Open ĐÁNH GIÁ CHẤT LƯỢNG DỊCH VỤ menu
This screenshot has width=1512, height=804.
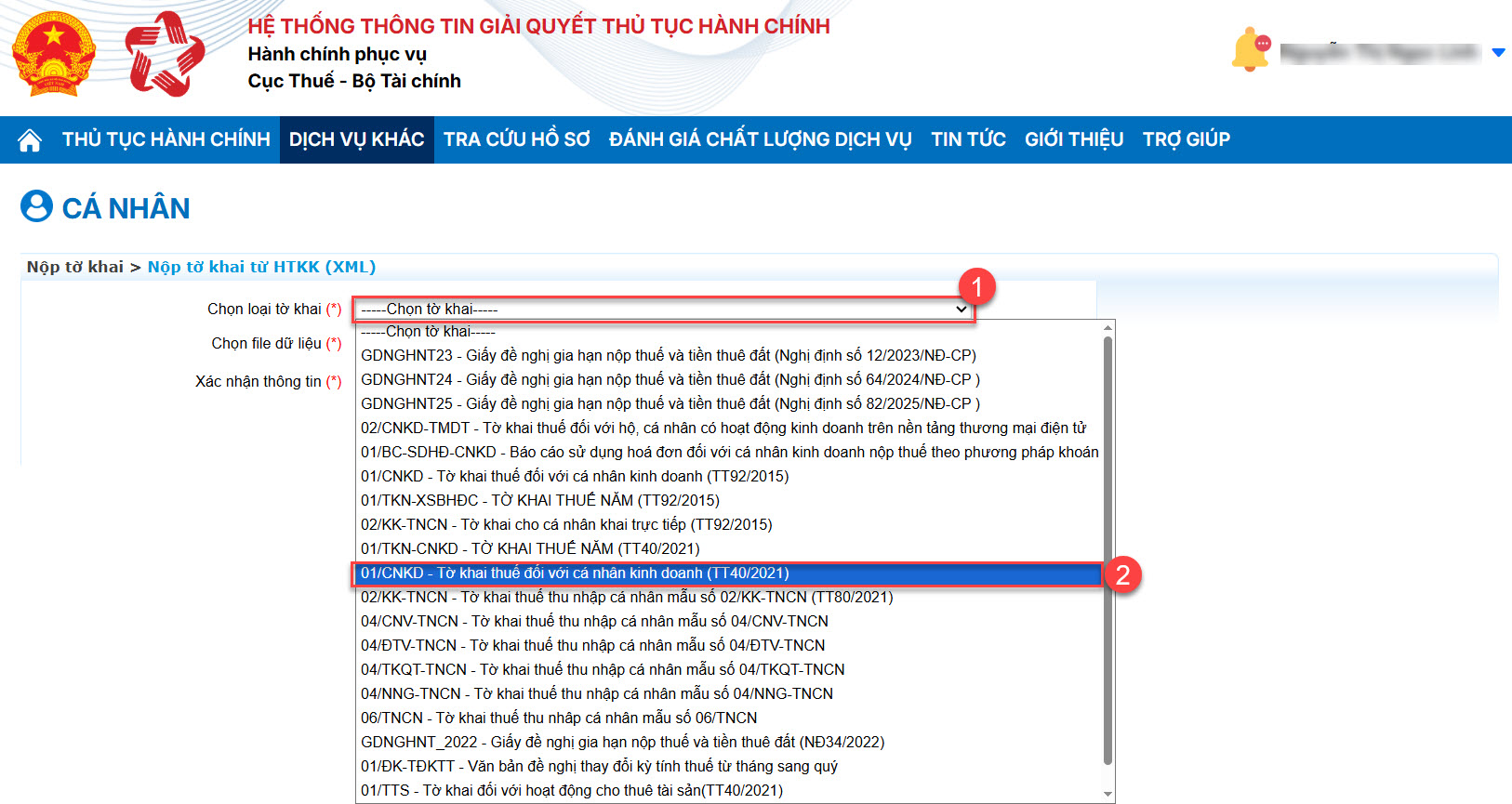coord(760,140)
